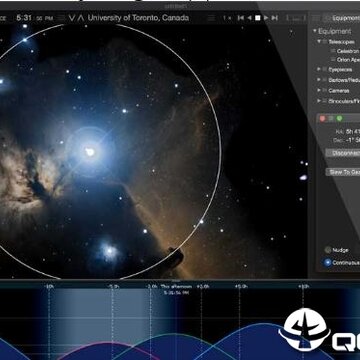Screen dimensions: 360x360
Task: Select the Nudge radio button
Action: point(328,250)
